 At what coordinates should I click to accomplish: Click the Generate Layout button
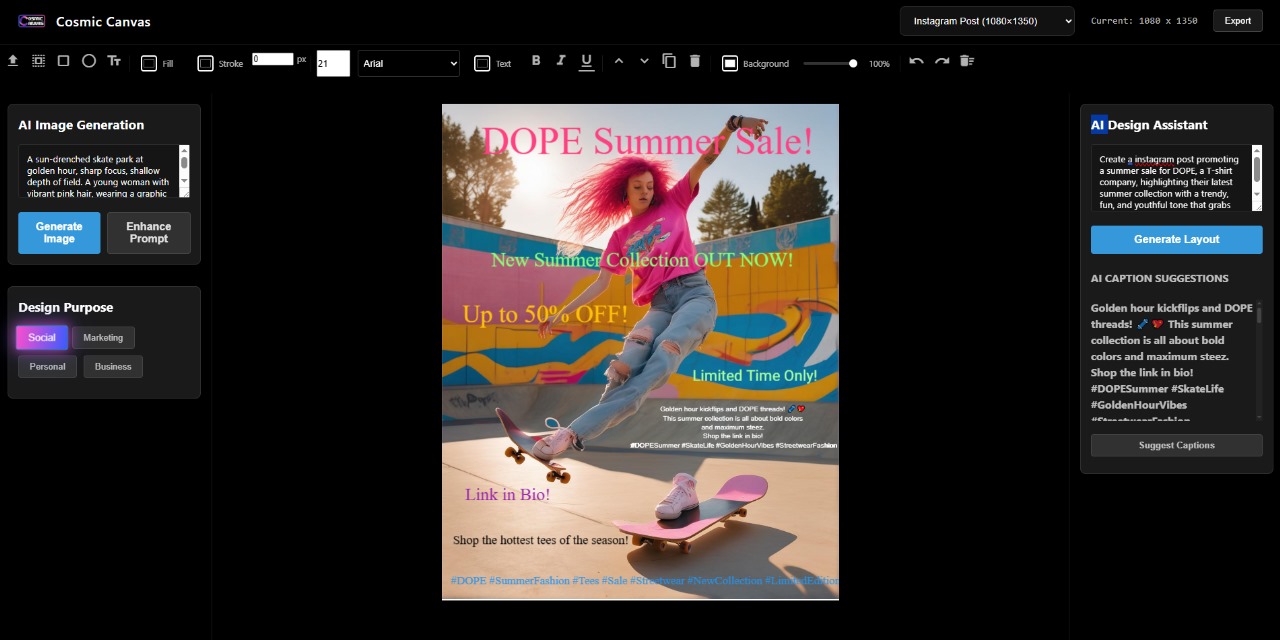tap(1176, 240)
